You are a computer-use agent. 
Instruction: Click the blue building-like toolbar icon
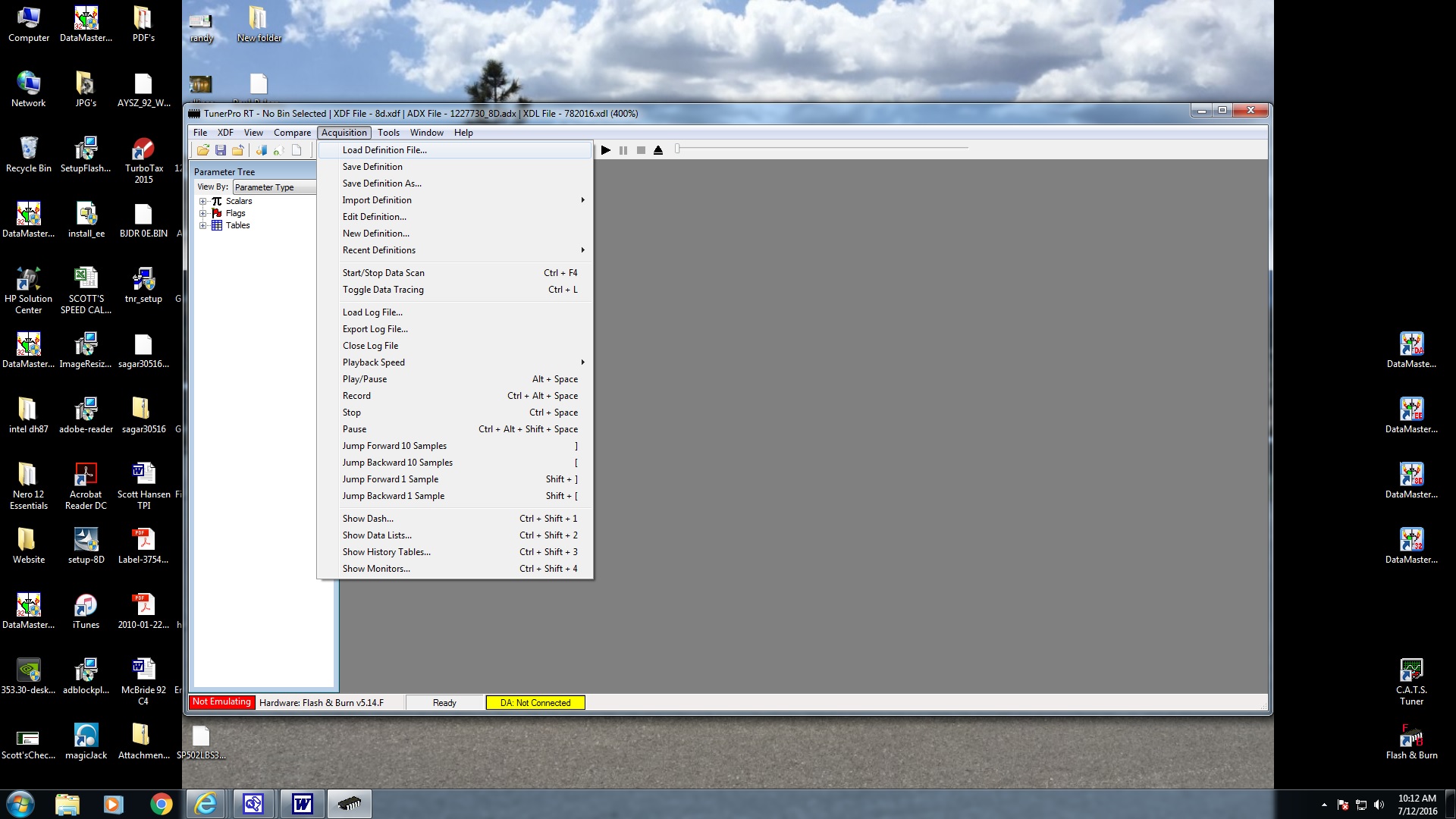click(x=262, y=150)
